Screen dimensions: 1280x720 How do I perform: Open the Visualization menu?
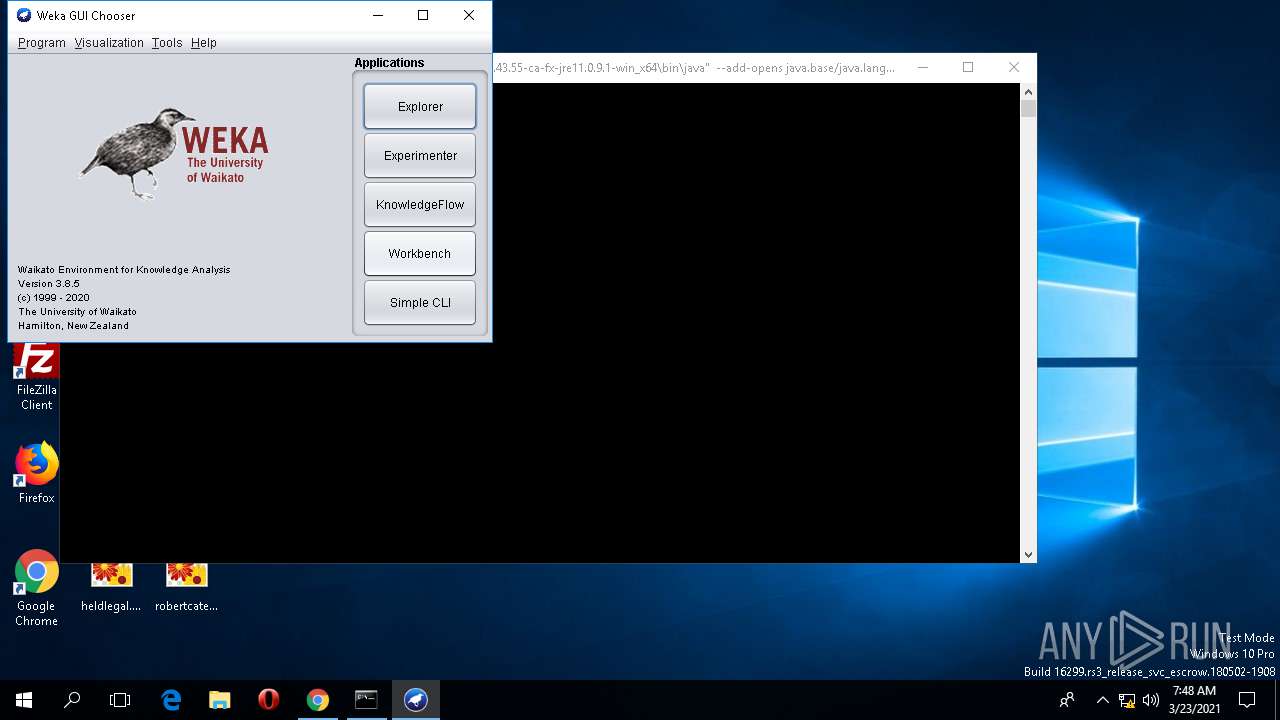(109, 43)
